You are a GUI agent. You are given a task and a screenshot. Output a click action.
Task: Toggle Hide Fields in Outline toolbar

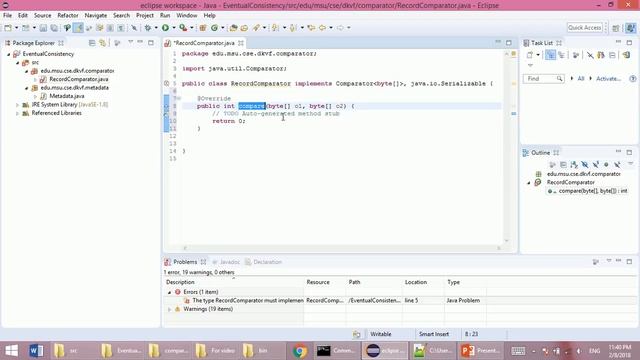[x=585, y=164]
